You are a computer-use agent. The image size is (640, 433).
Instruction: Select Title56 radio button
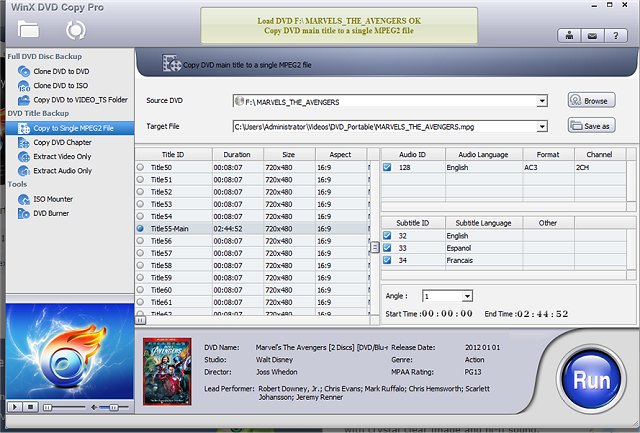tap(140, 241)
